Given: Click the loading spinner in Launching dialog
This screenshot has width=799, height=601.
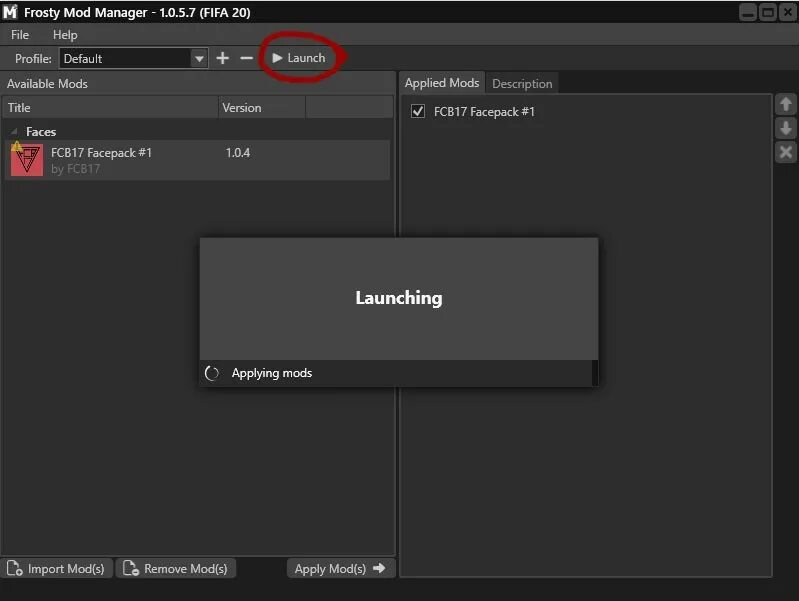Looking at the screenshot, I should pyautogui.click(x=211, y=373).
